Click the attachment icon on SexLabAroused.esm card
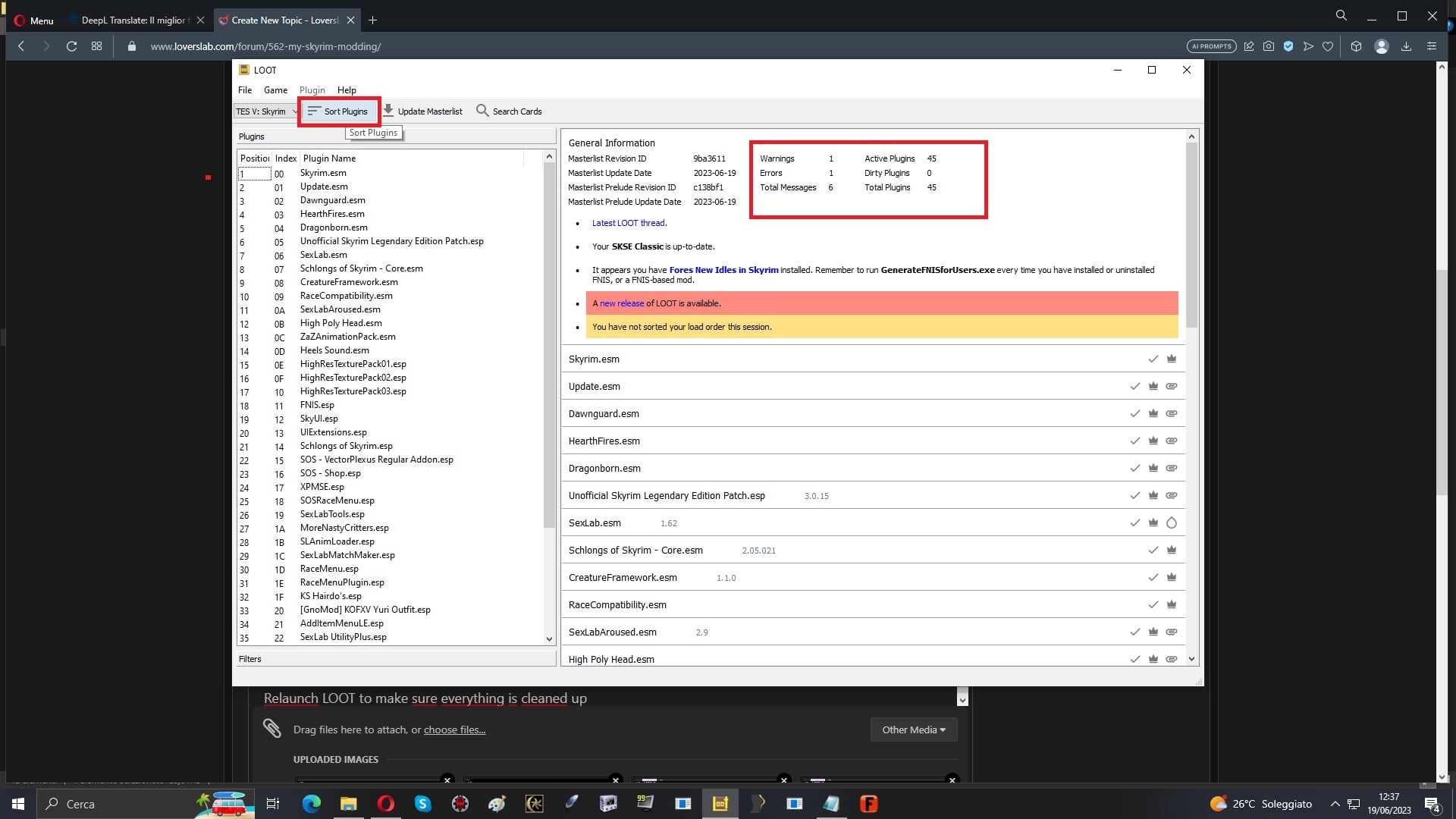 (x=1172, y=632)
